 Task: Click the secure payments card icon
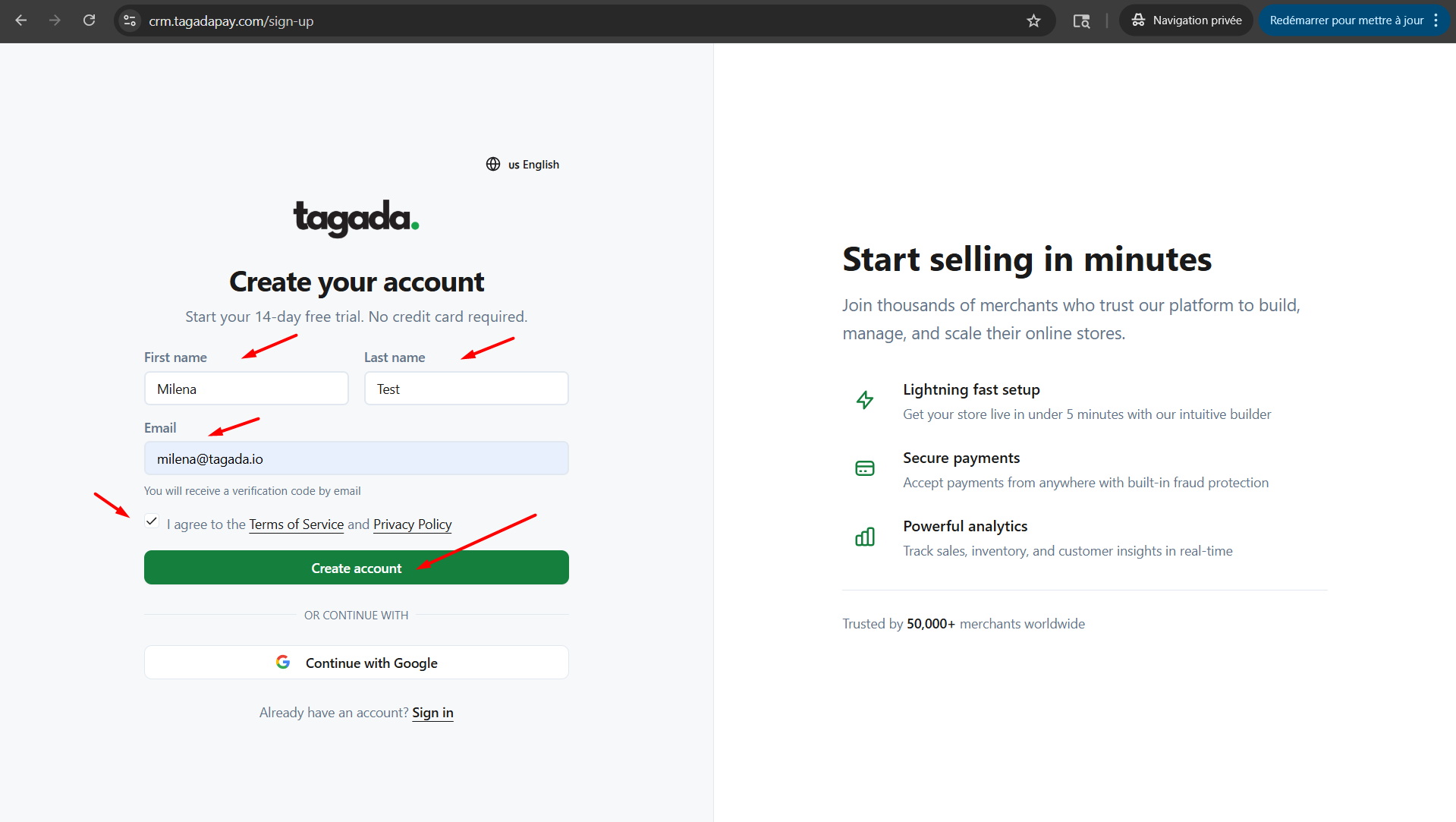[x=865, y=468]
